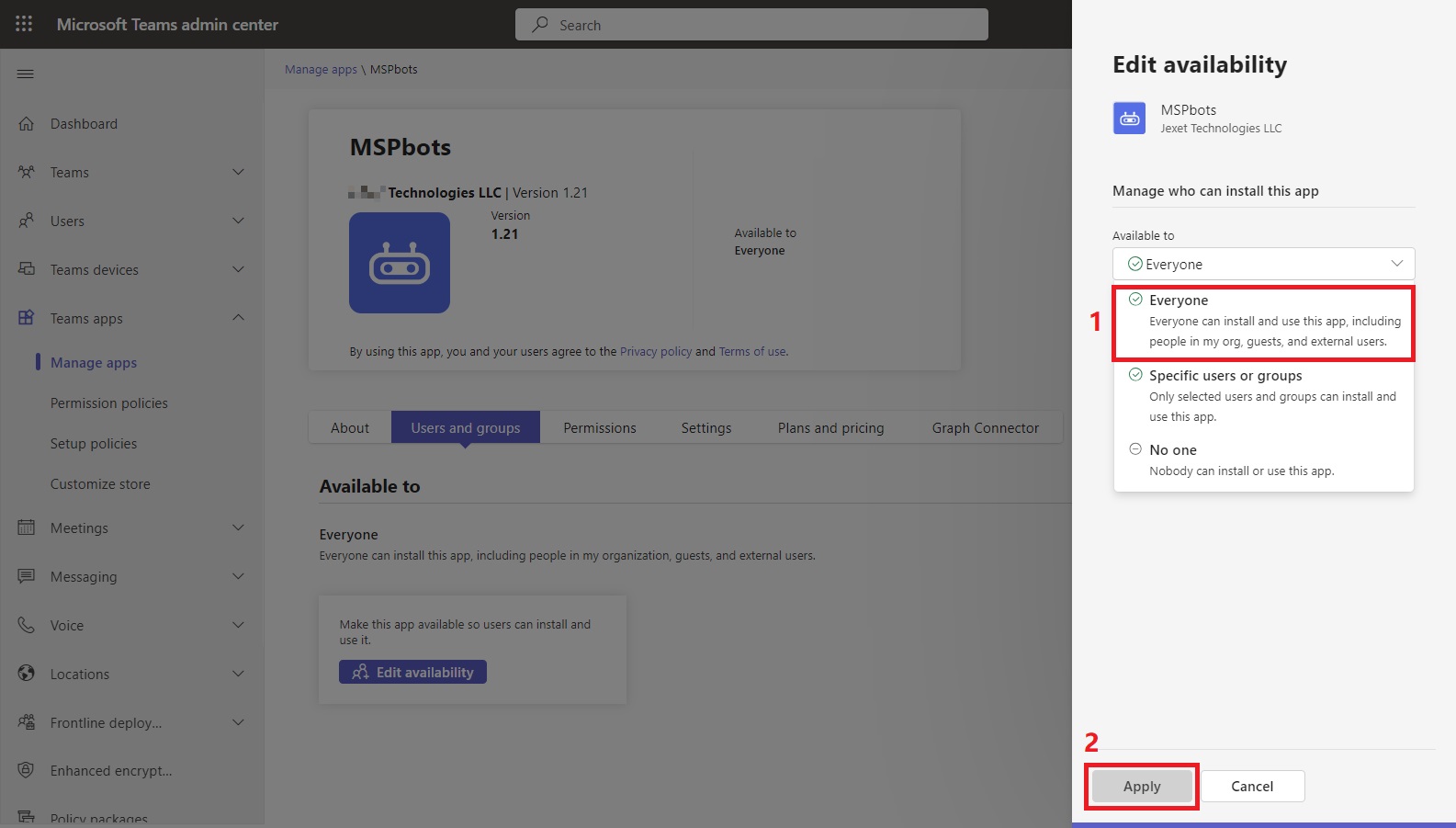Click the Dashboard home icon
The height and width of the screenshot is (828, 1456).
pyautogui.click(x=27, y=124)
